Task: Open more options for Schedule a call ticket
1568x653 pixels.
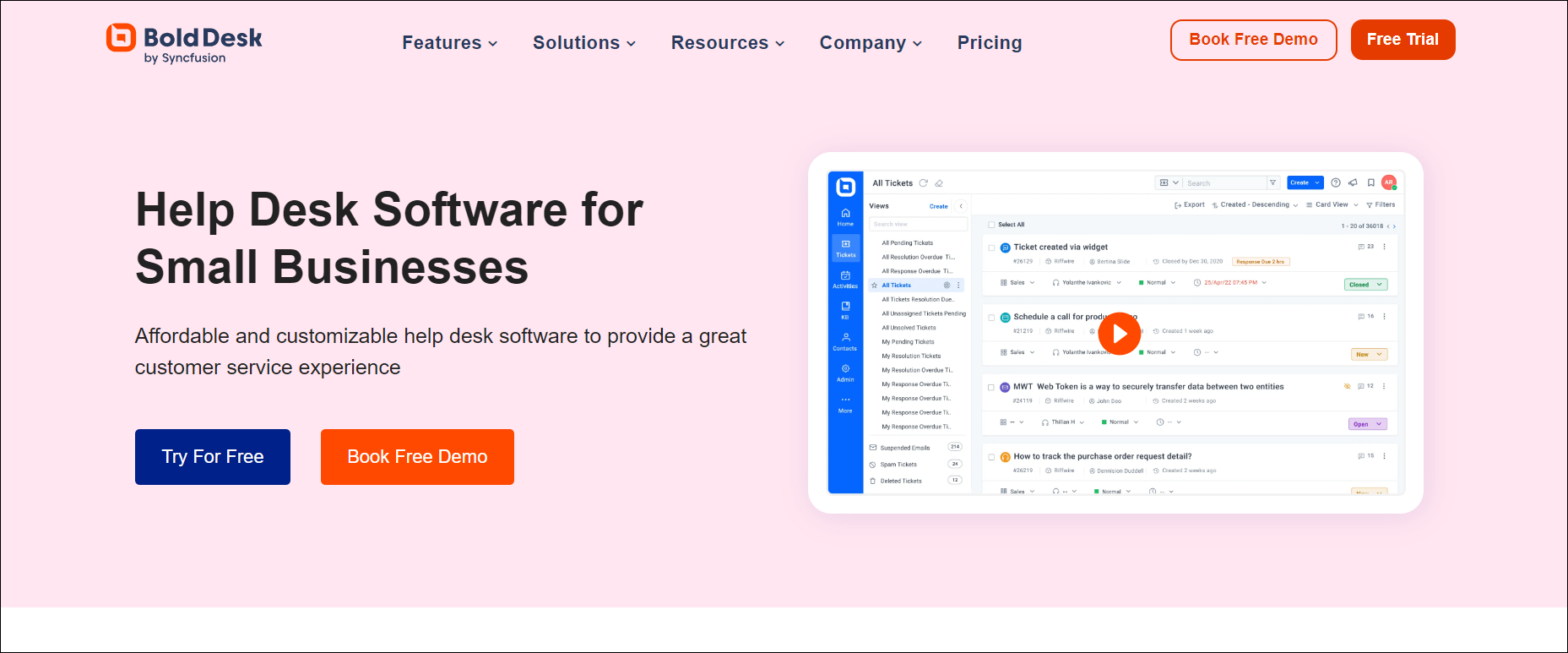Action: [1384, 317]
